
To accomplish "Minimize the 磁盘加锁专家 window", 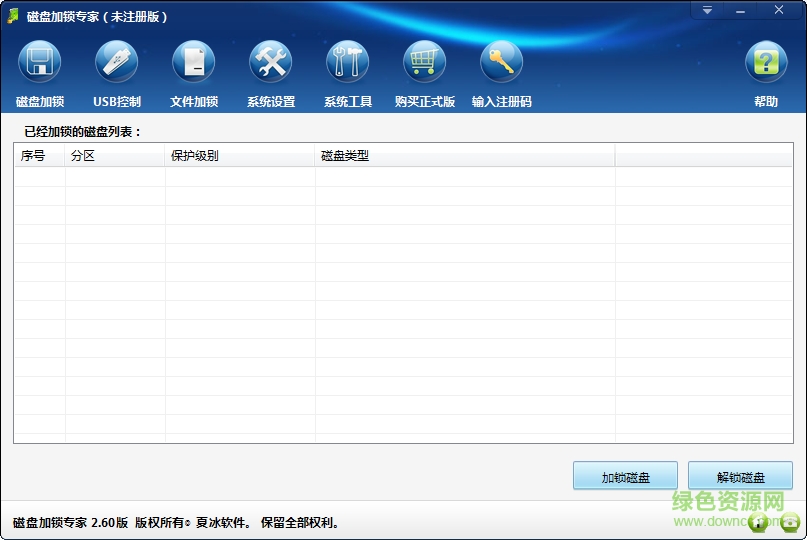I will point(741,10).
